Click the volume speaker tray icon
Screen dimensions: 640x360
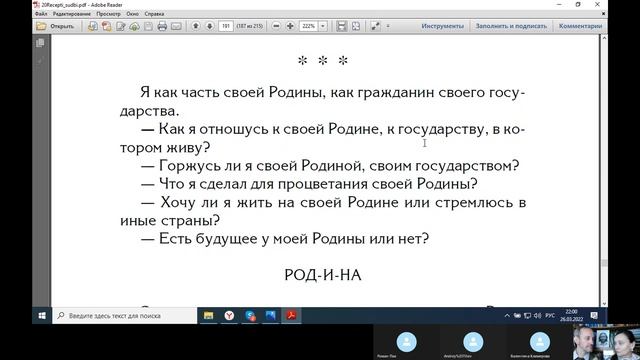(538, 316)
